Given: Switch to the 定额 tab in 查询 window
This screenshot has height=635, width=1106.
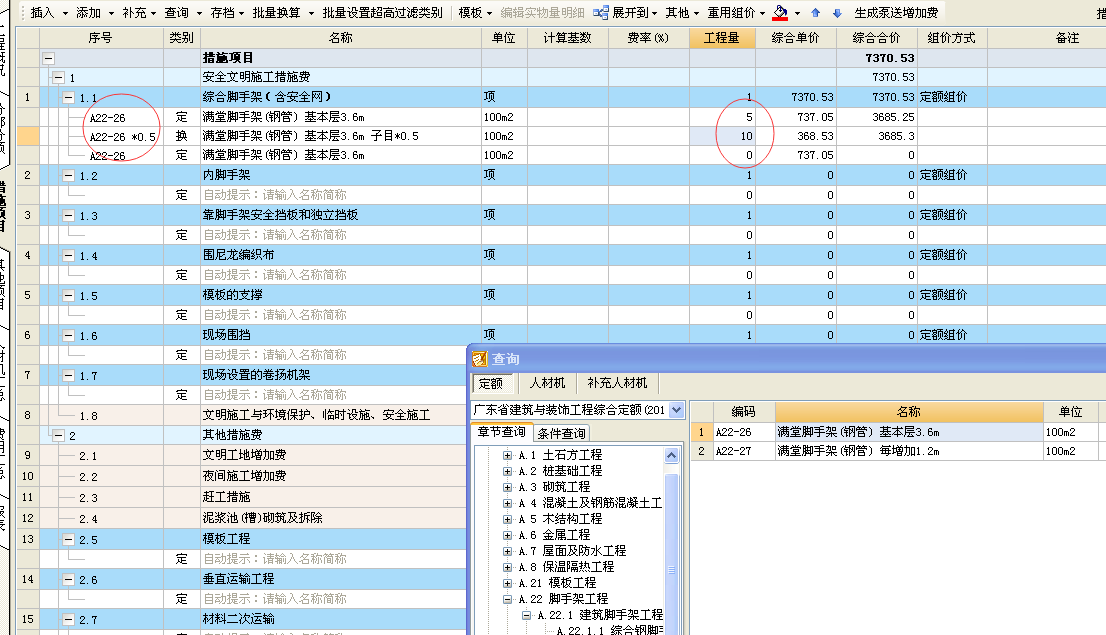Looking at the screenshot, I should 490,383.
